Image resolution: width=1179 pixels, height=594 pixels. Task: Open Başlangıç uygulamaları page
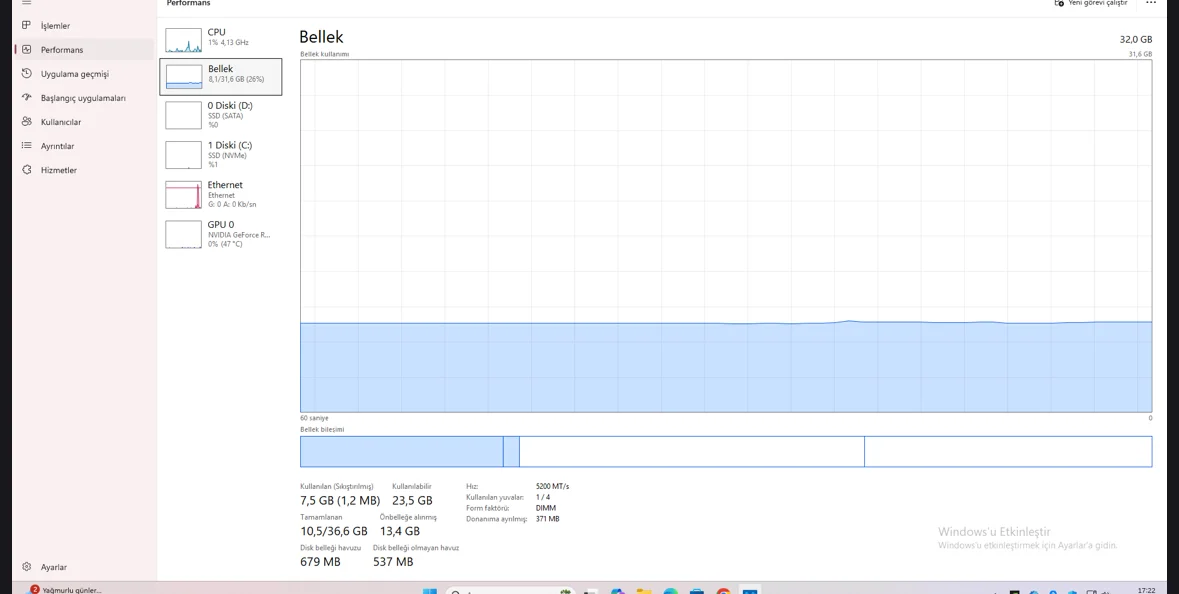[83, 98]
